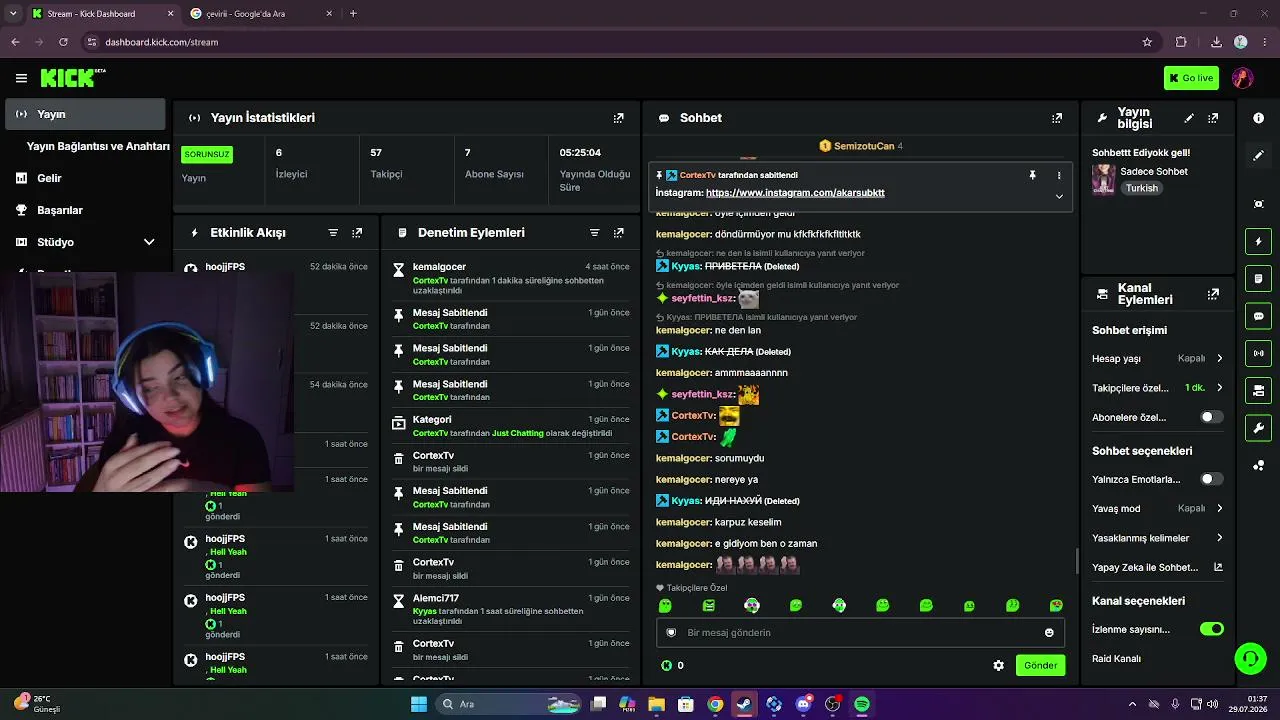Open Hesap yaşı setting arrow
Screen dimensions: 1280x720
pyautogui.click(x=1219, y=358)
